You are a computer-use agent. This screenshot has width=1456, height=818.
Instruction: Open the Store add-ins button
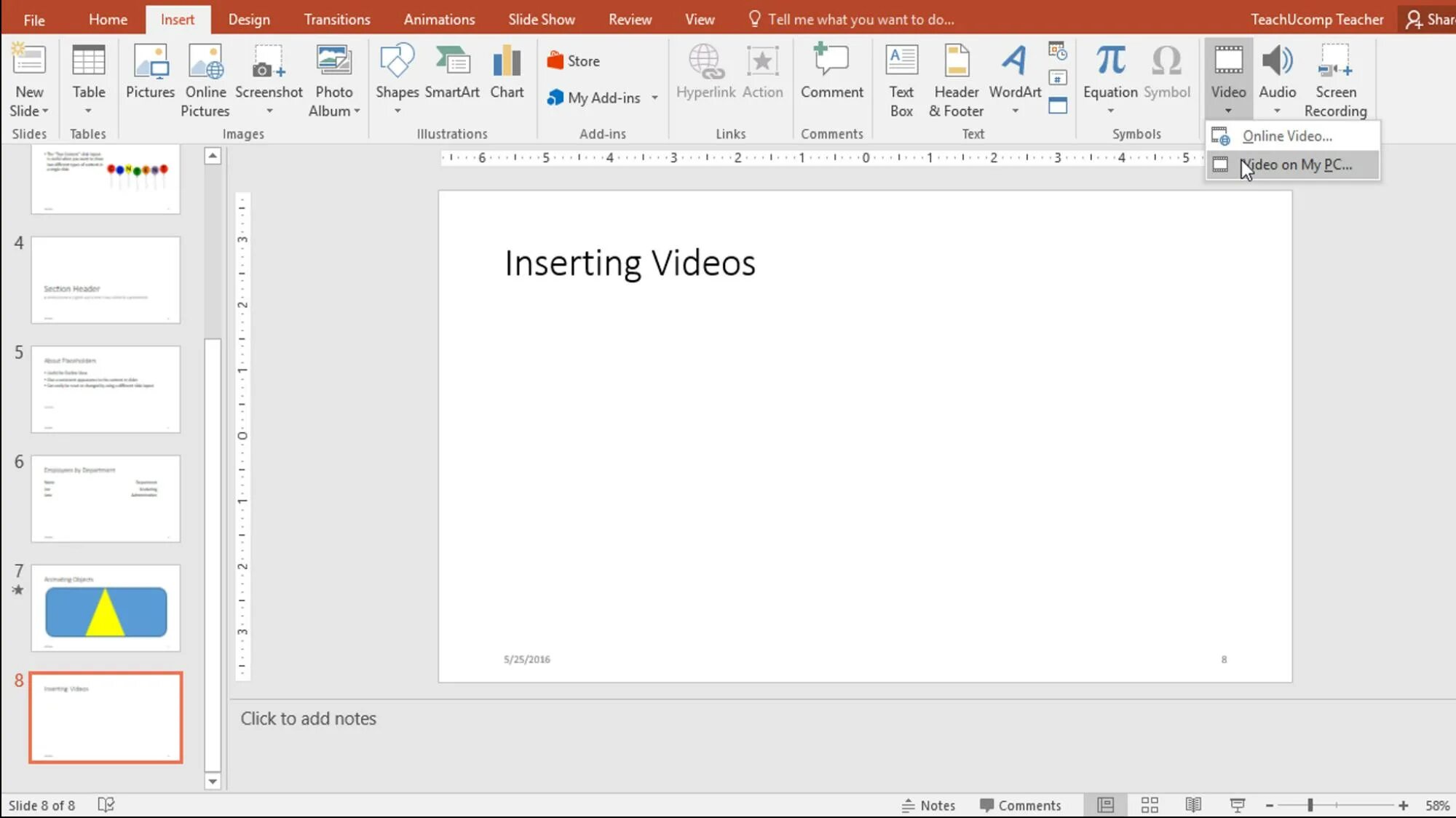tap(574, 61)
